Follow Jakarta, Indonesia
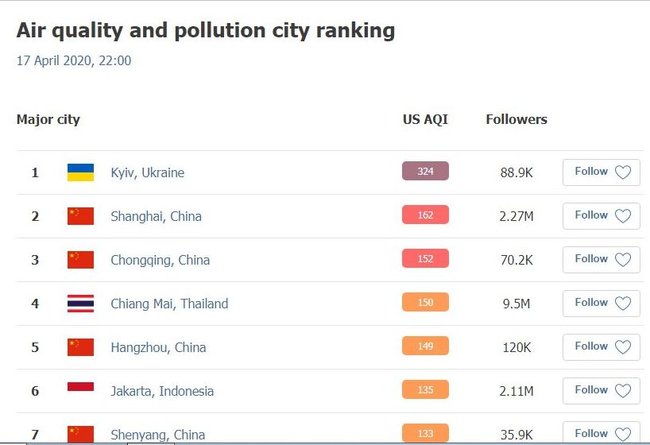The image size is (650, 445). point(601,390)
